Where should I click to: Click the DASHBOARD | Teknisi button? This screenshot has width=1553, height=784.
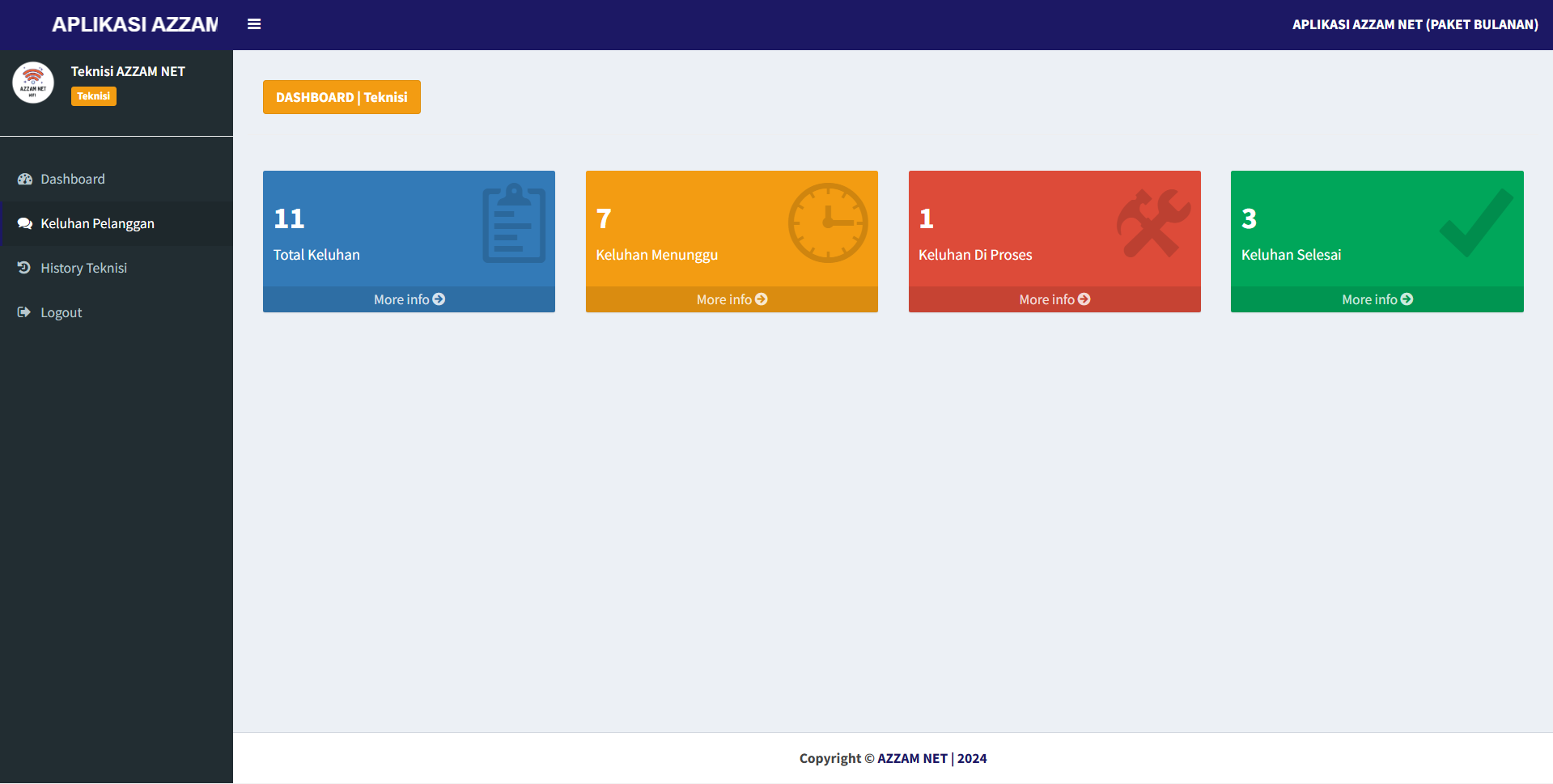(342, 97)
